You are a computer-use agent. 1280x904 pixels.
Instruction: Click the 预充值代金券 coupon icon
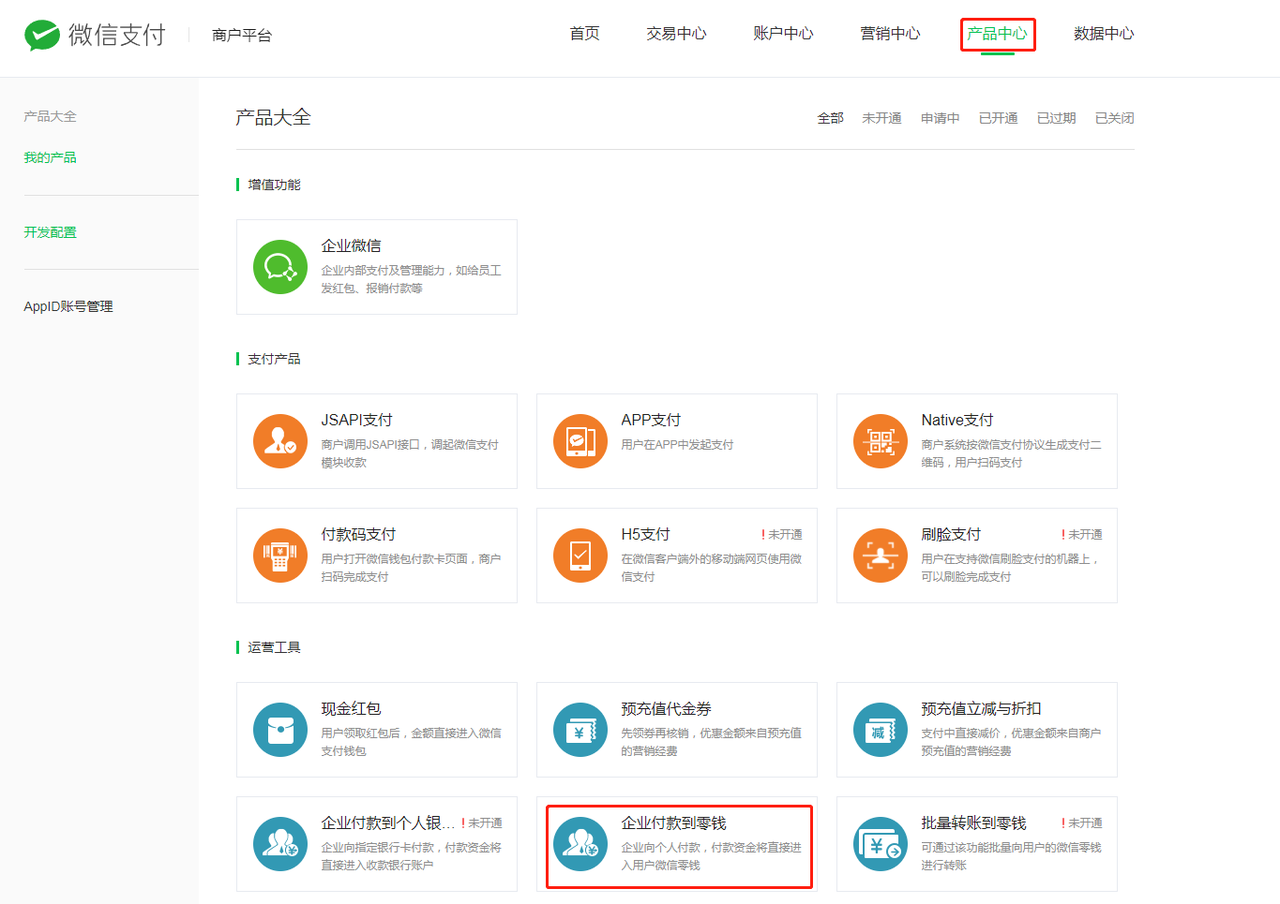580,730
